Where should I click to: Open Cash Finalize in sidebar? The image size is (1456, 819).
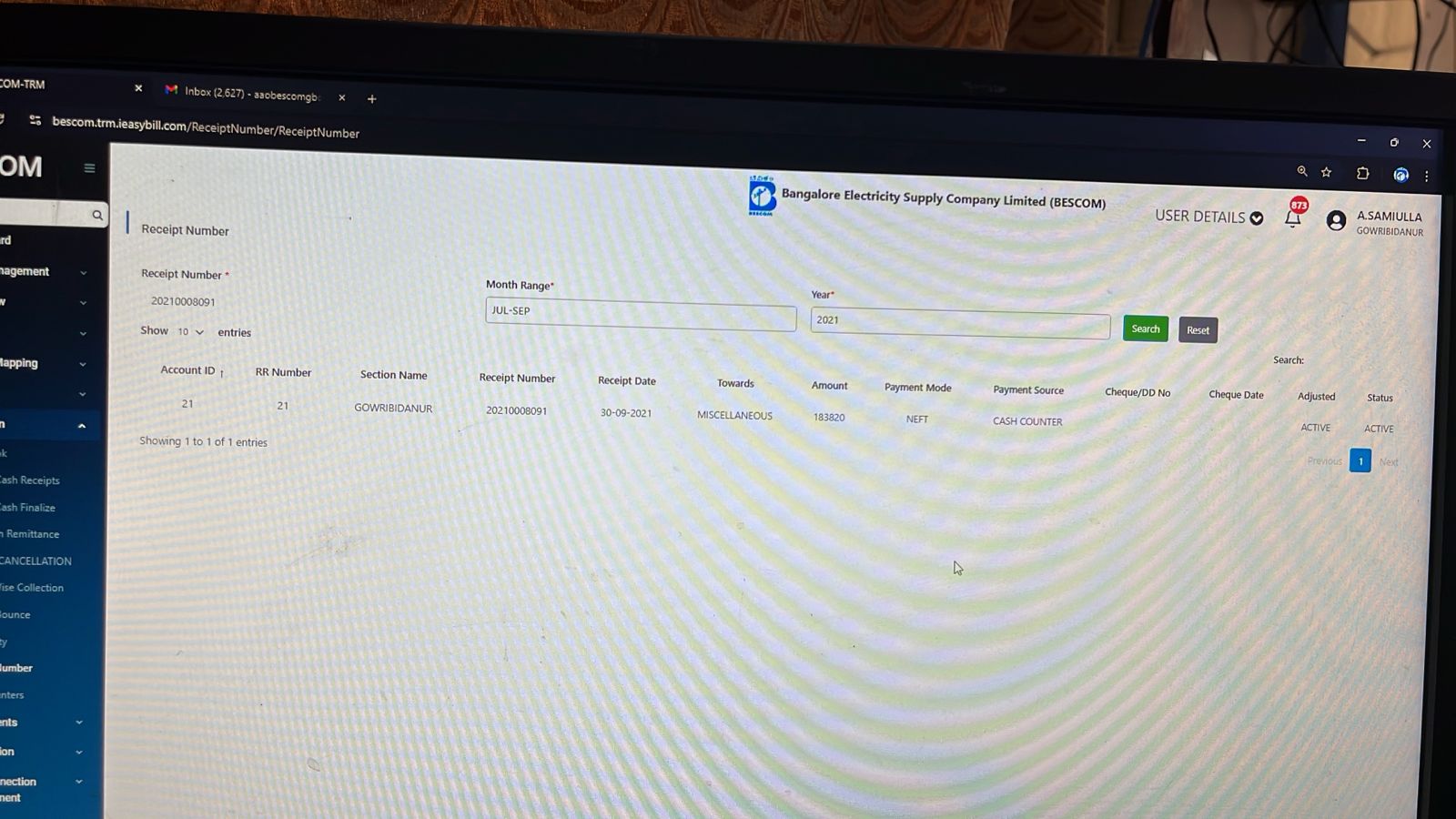click(x=27, y=508)
